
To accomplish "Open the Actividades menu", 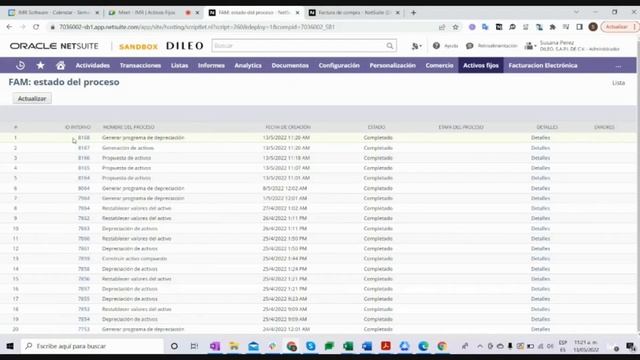I will pos(92,65).
